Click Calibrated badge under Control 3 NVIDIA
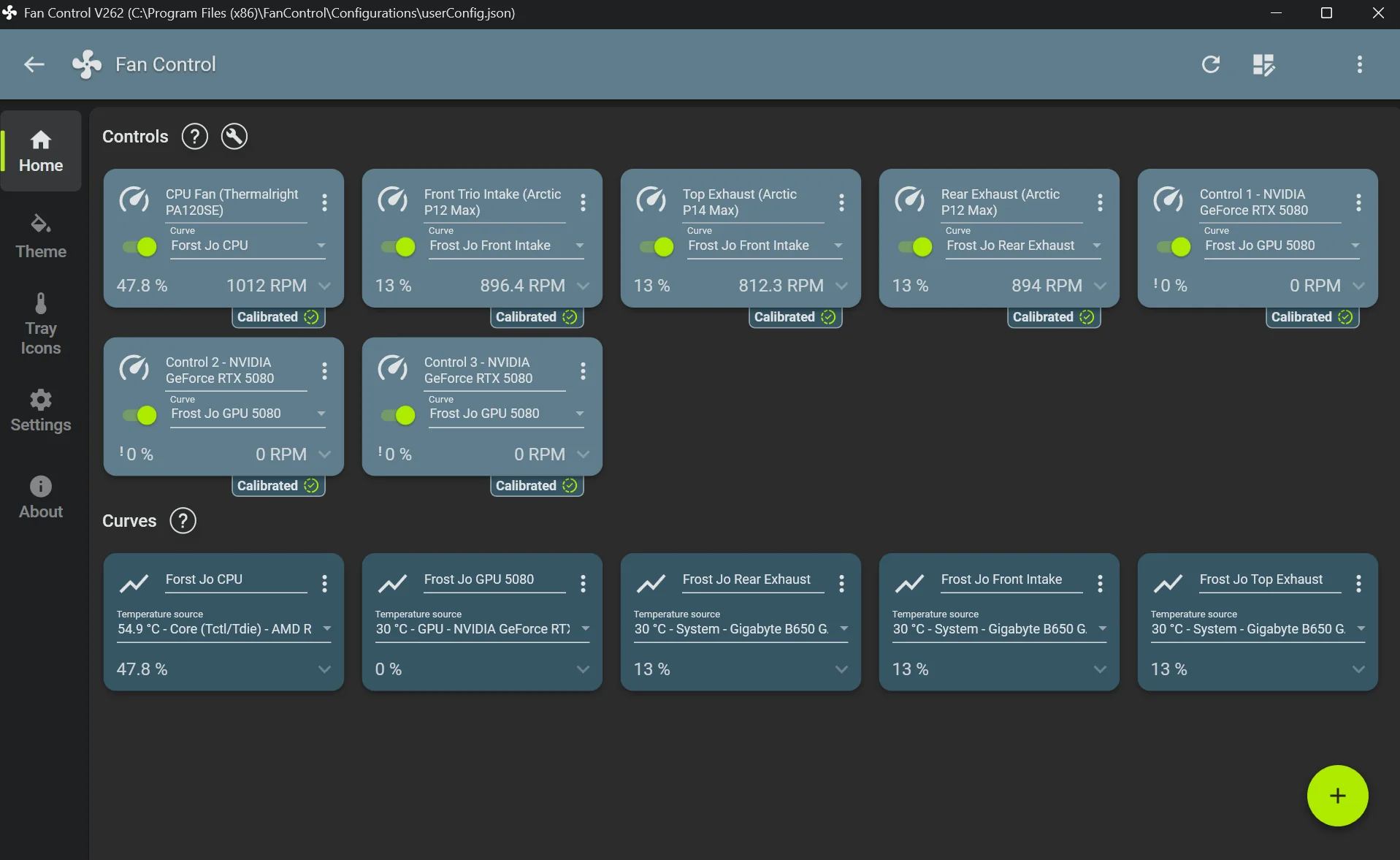Viewport: 1400px width, 860px height. pyautogui.click(x=537, y=486)
